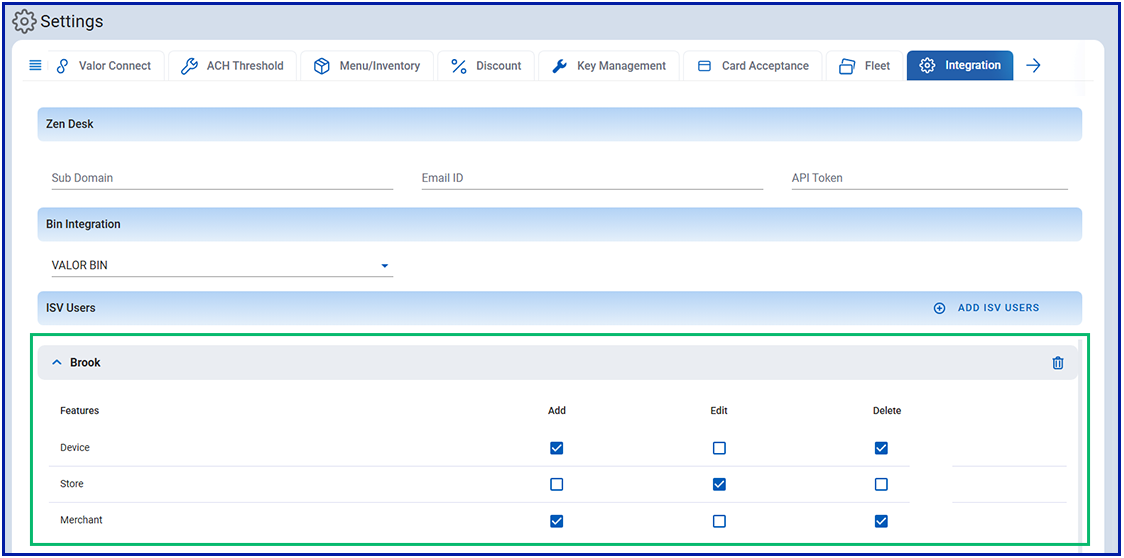Uncheck the Store Edit checkbox

click(719, 484)
